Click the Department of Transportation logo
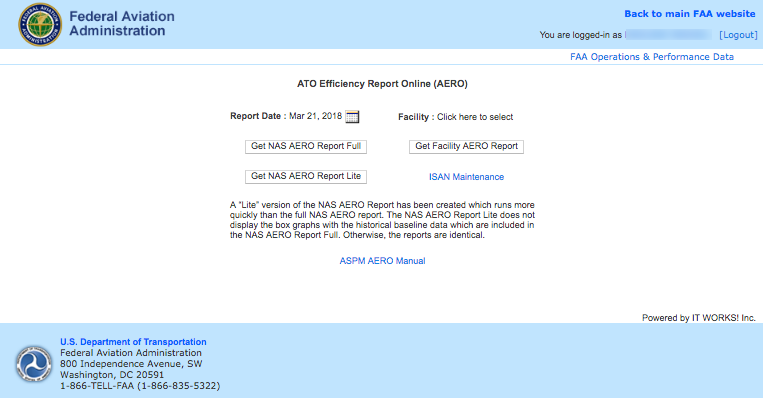This screenshot has width=763, height=398. tap(34, 364)
